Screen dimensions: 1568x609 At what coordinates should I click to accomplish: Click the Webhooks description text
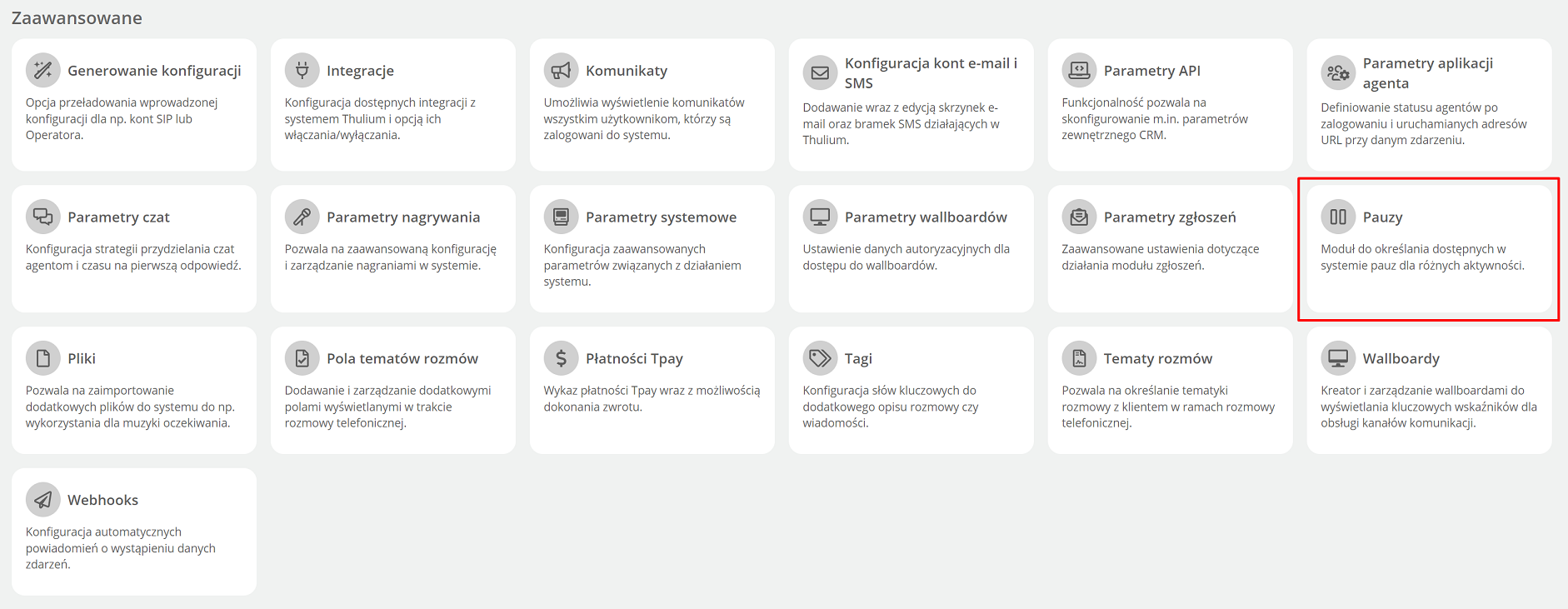tap(121, 548)
